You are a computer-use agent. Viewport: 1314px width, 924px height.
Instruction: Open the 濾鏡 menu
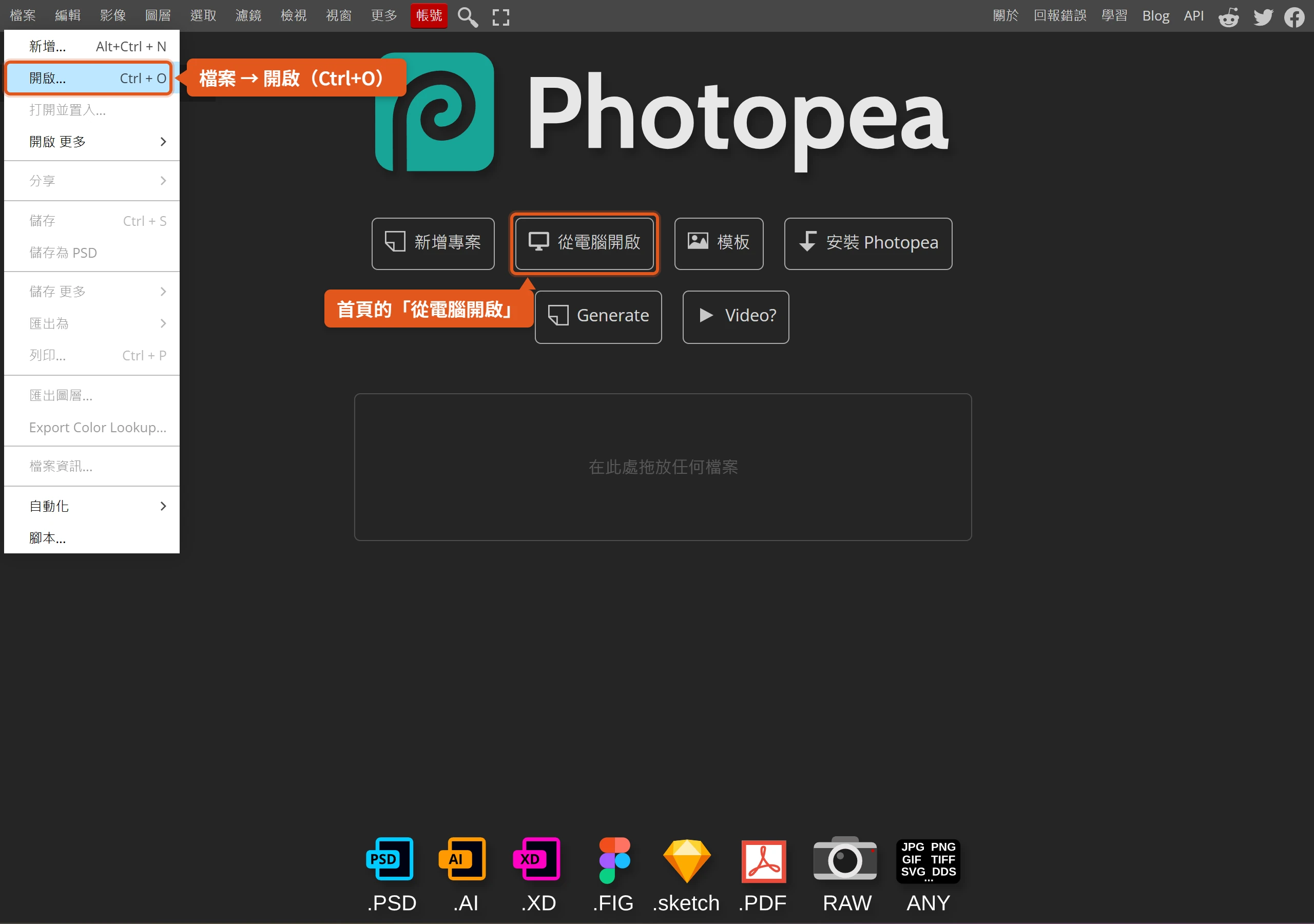coord(248,15)
